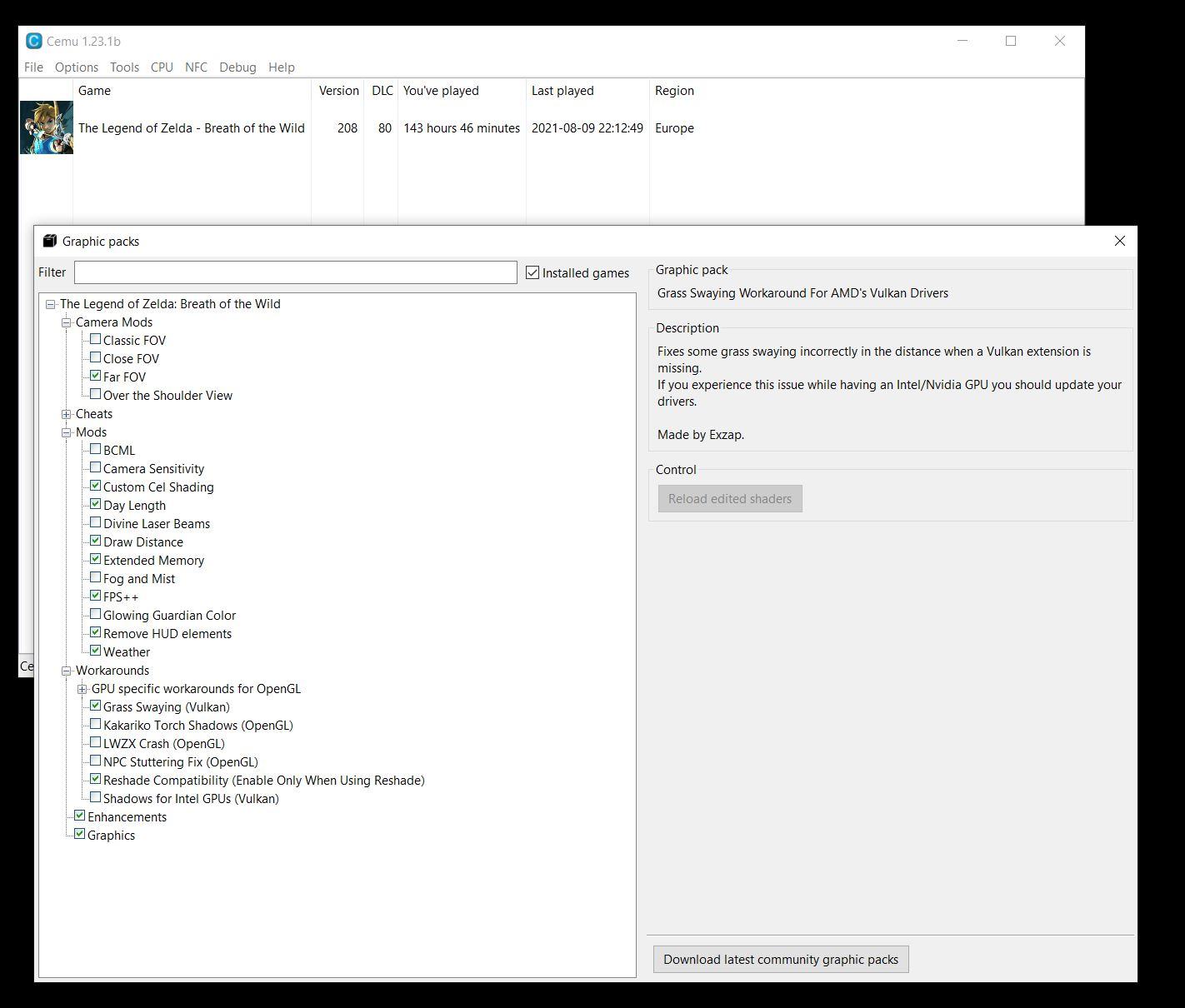This screenshot has width=1185, height=1008.
Task: Enable the Fog and Mist checkbox
Action: (x=95, y=577)
